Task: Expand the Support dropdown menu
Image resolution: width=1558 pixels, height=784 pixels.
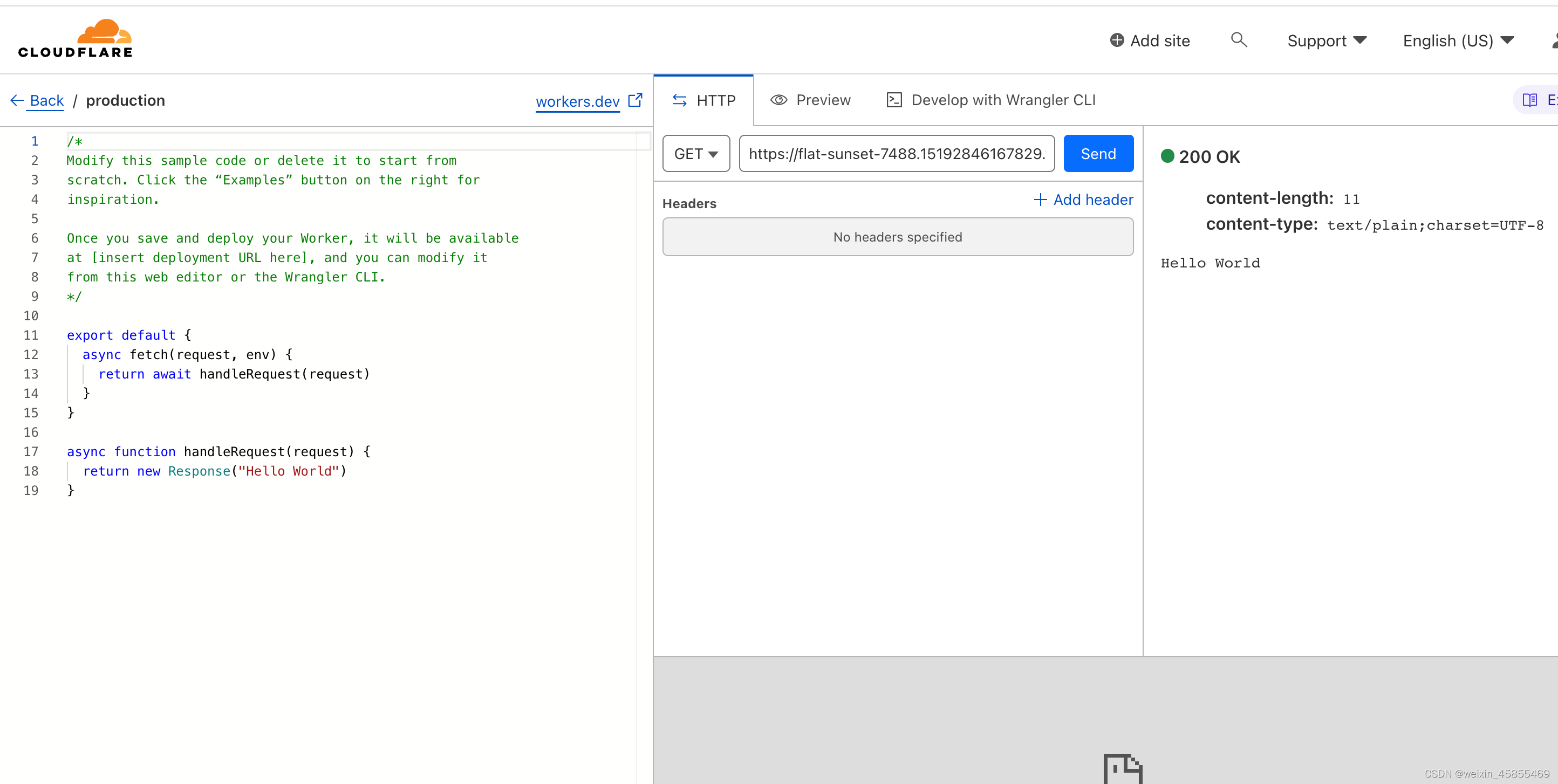Action: [x=1327, y=40]
